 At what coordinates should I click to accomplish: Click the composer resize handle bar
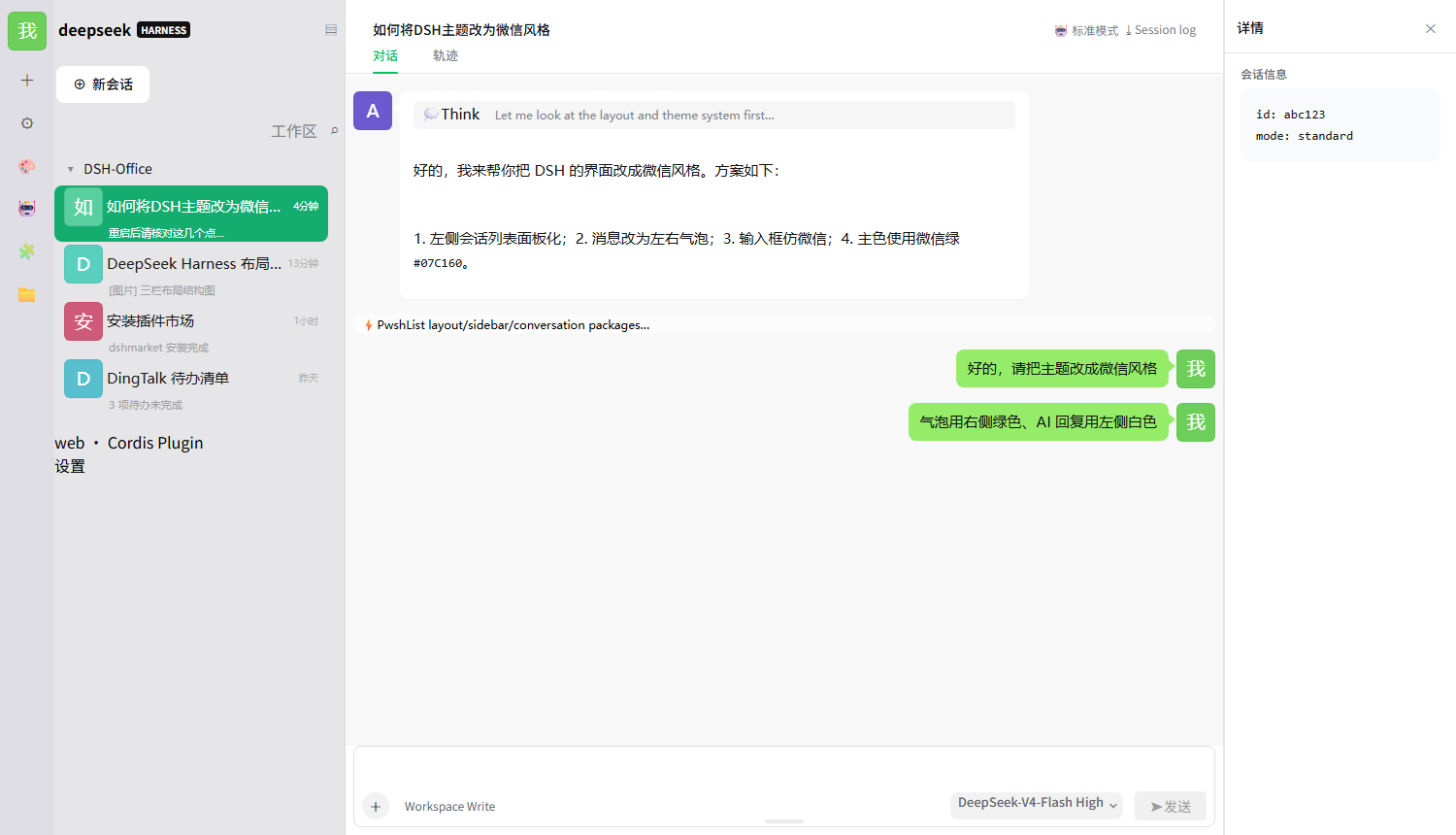(x=784, y=821)
